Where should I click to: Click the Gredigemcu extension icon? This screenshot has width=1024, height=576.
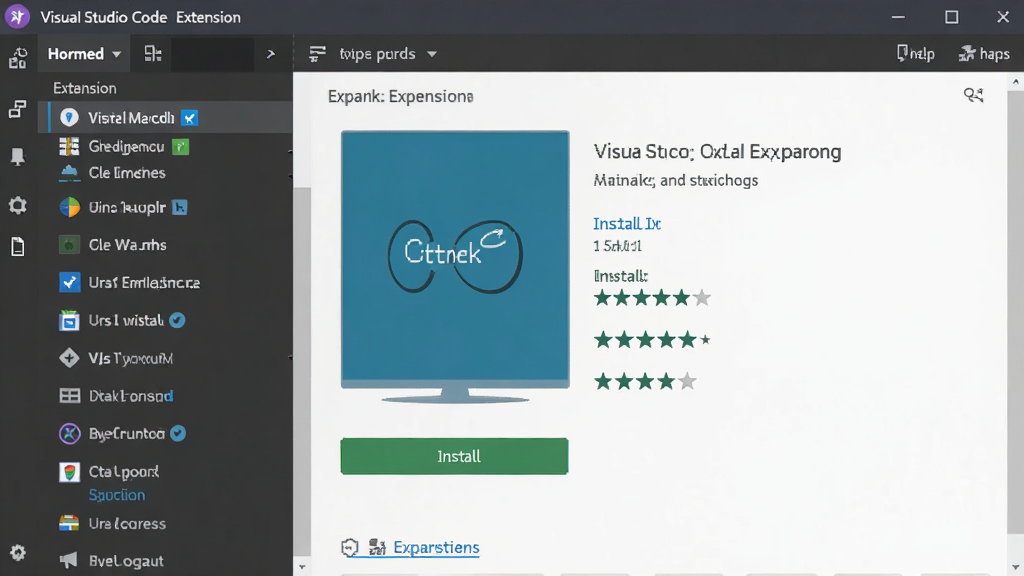pos(69,146)
